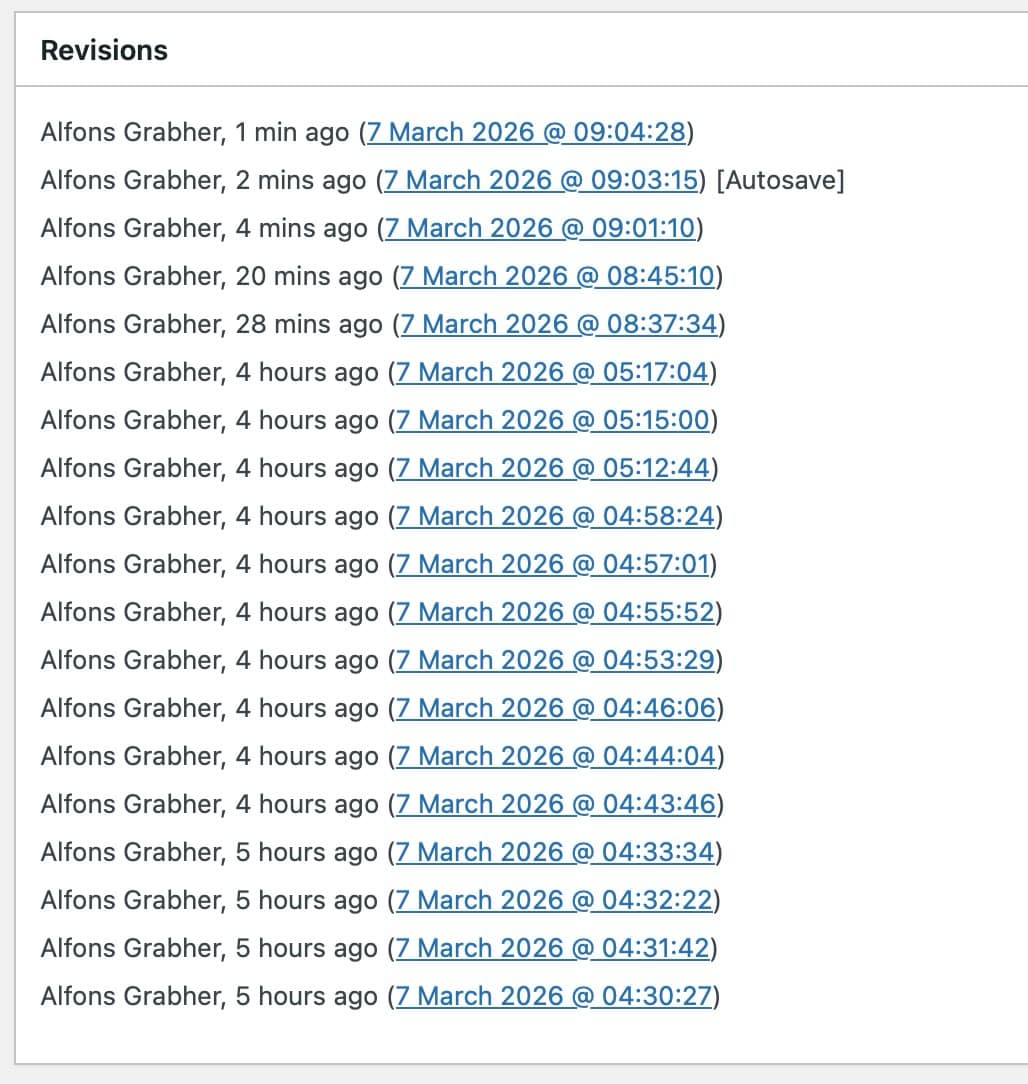Screen dimensions: 1028x1084
Task: Open the revision saved at 05:15:00
Action: [x=552, y=420]
